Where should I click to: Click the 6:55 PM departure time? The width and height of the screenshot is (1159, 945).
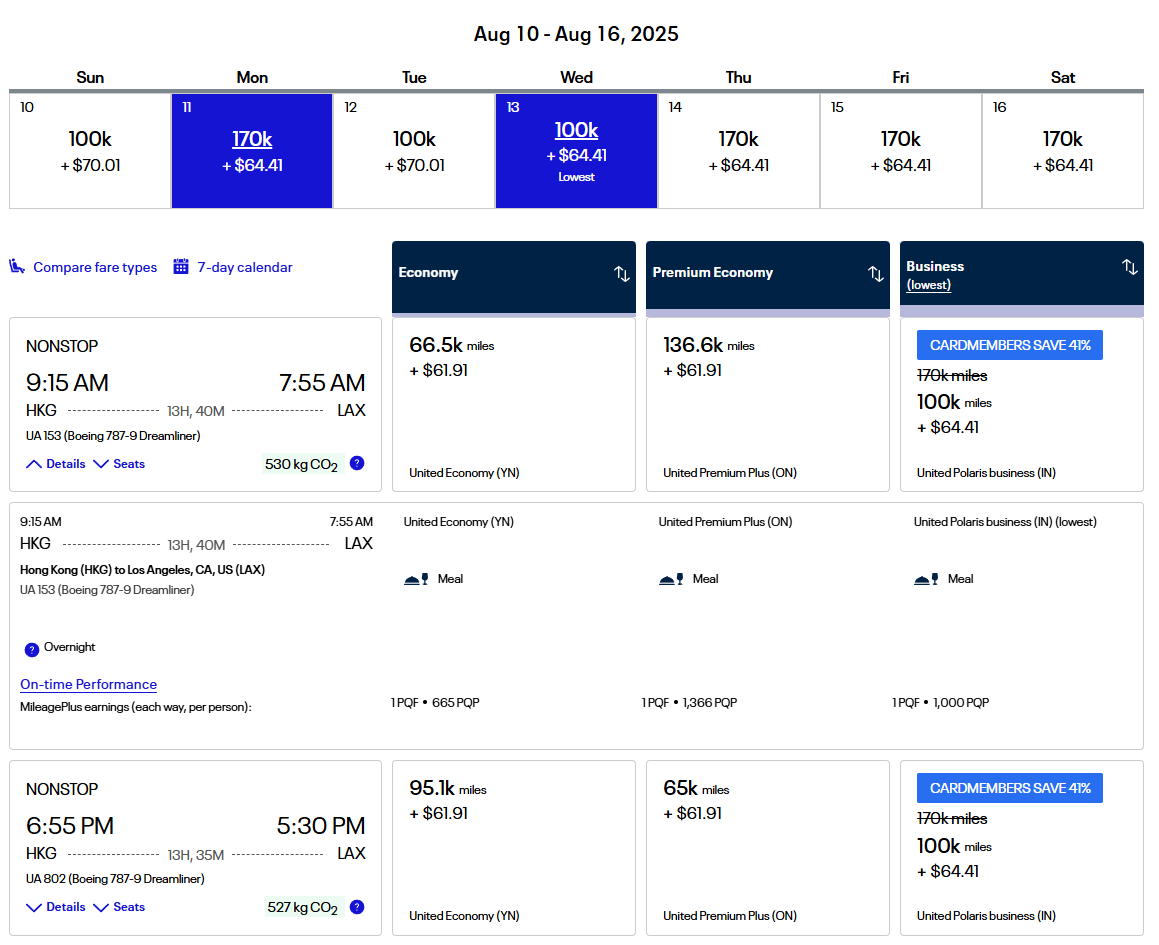[70, 825]
